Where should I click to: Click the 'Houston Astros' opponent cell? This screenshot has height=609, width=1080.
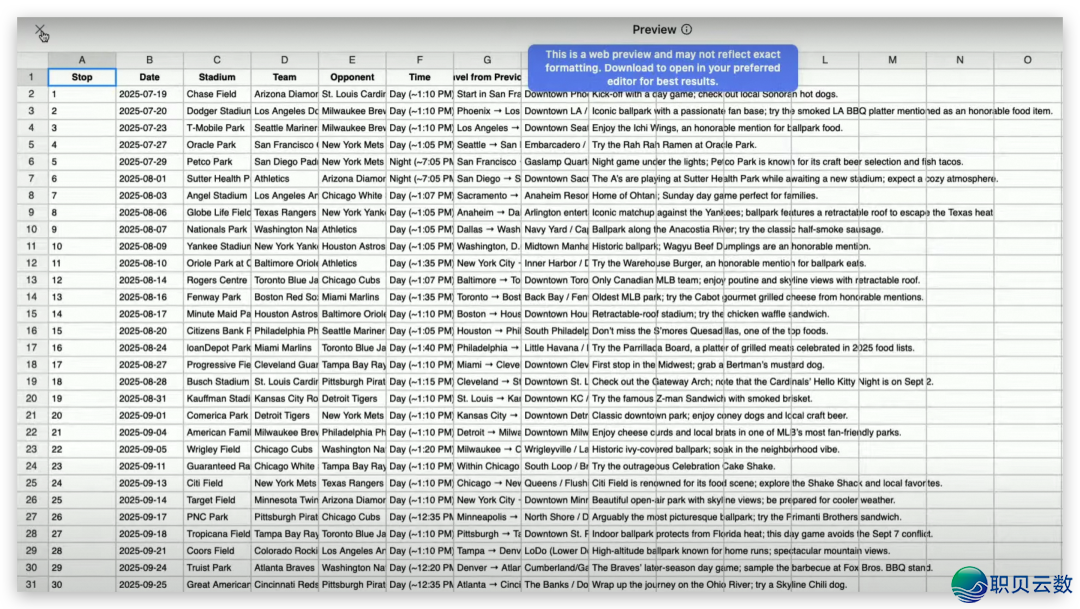pos(352,246)
